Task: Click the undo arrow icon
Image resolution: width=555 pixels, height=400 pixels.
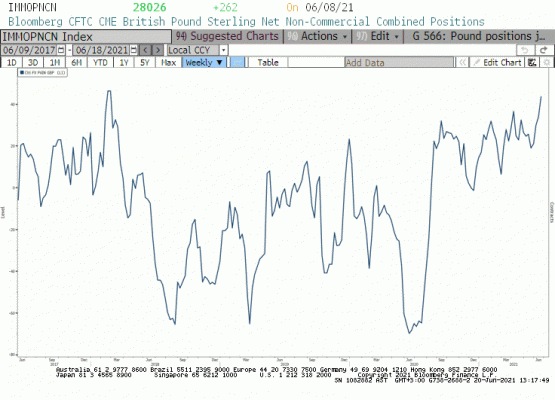Action: click(525, 50)
